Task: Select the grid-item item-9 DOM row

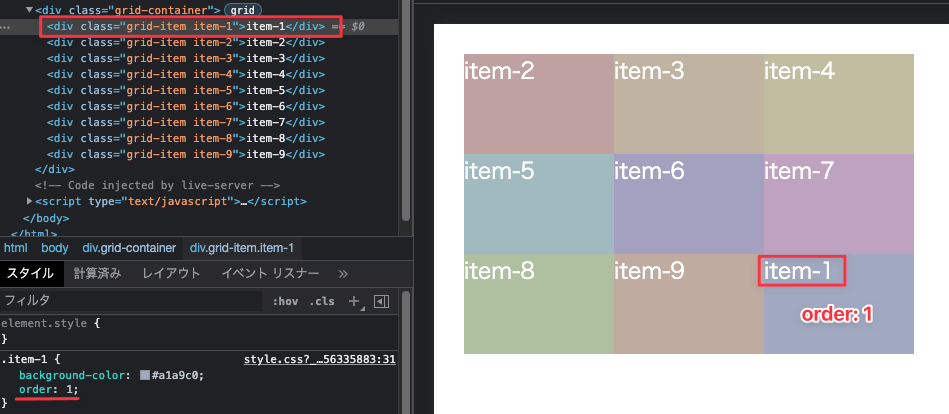Action: (199, 154)
